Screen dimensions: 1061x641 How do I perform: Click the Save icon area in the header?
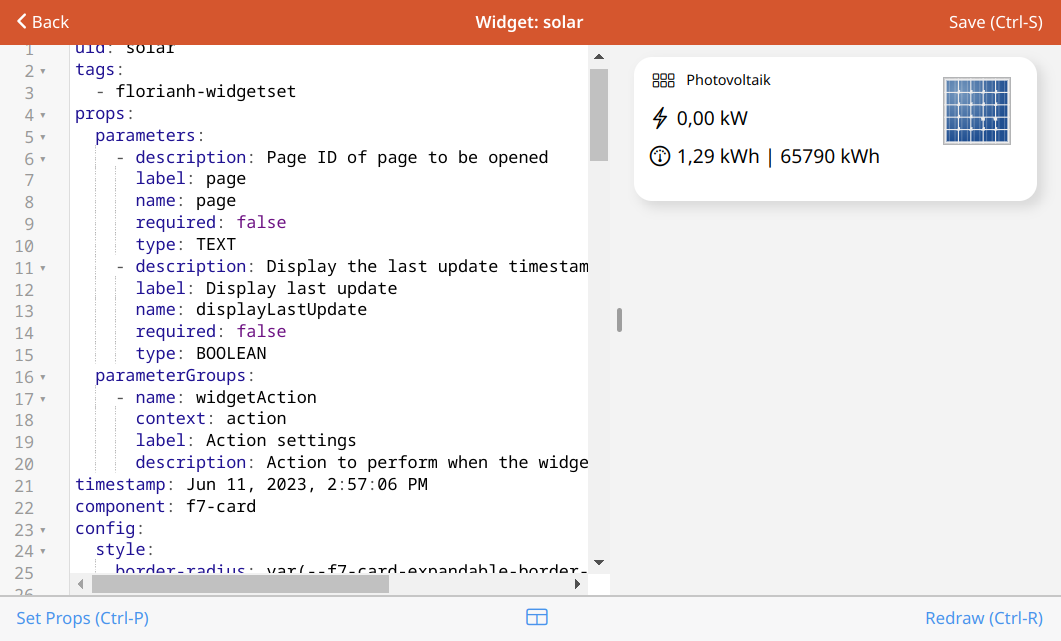click(996, 21)
